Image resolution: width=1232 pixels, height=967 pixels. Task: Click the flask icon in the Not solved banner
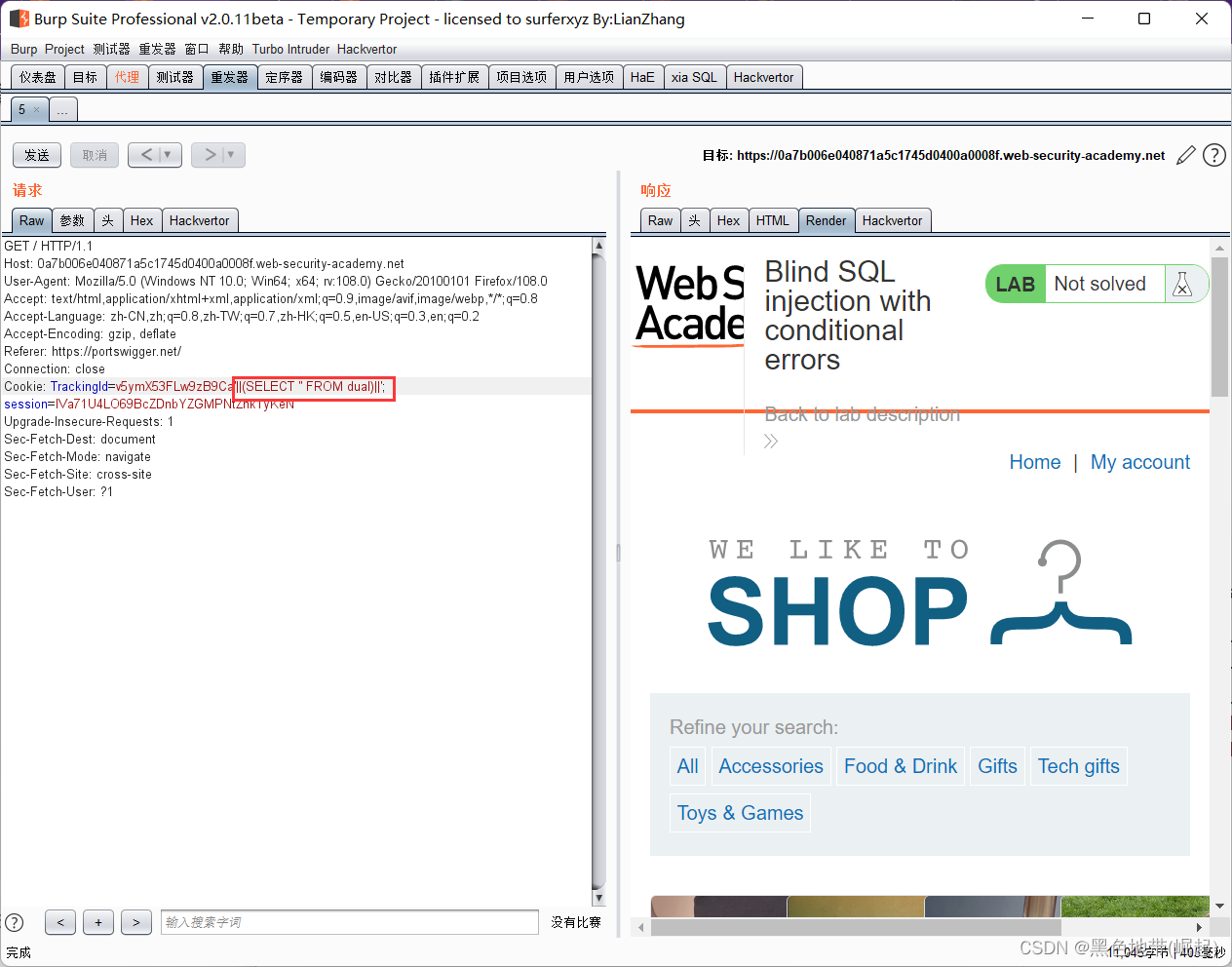pyautogui.click(x=1183, y=284)
